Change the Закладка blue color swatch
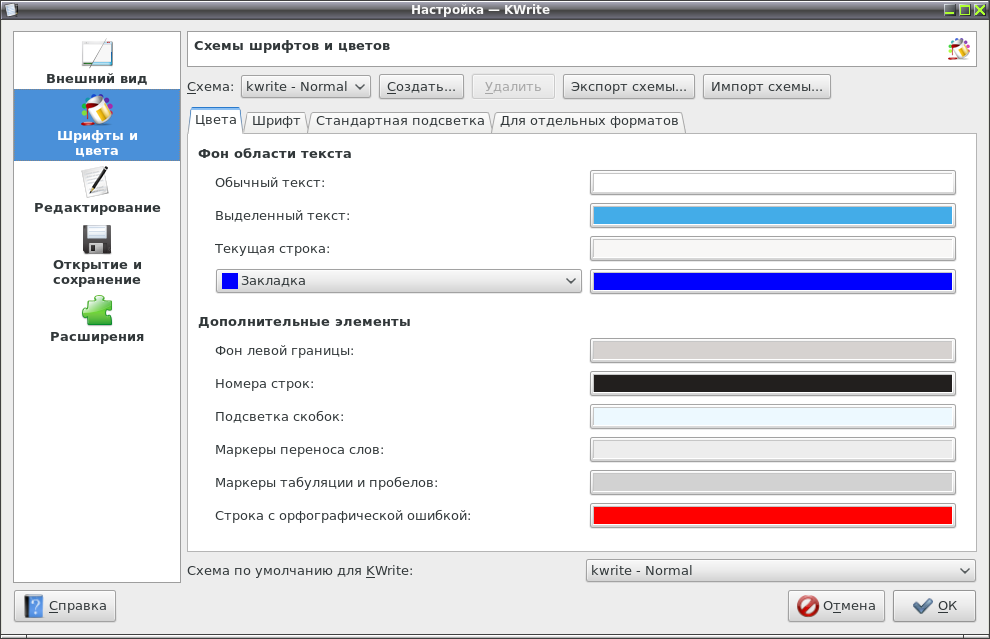990x639 pixels. point(773,281)
